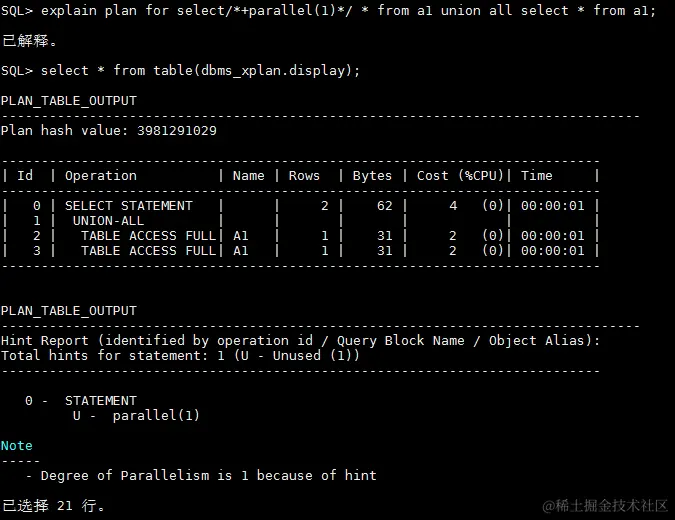Viewport: 675px width, 520px height.
Task: Click the Cost (%CPU) column header
Action: [x=460, y=176]
